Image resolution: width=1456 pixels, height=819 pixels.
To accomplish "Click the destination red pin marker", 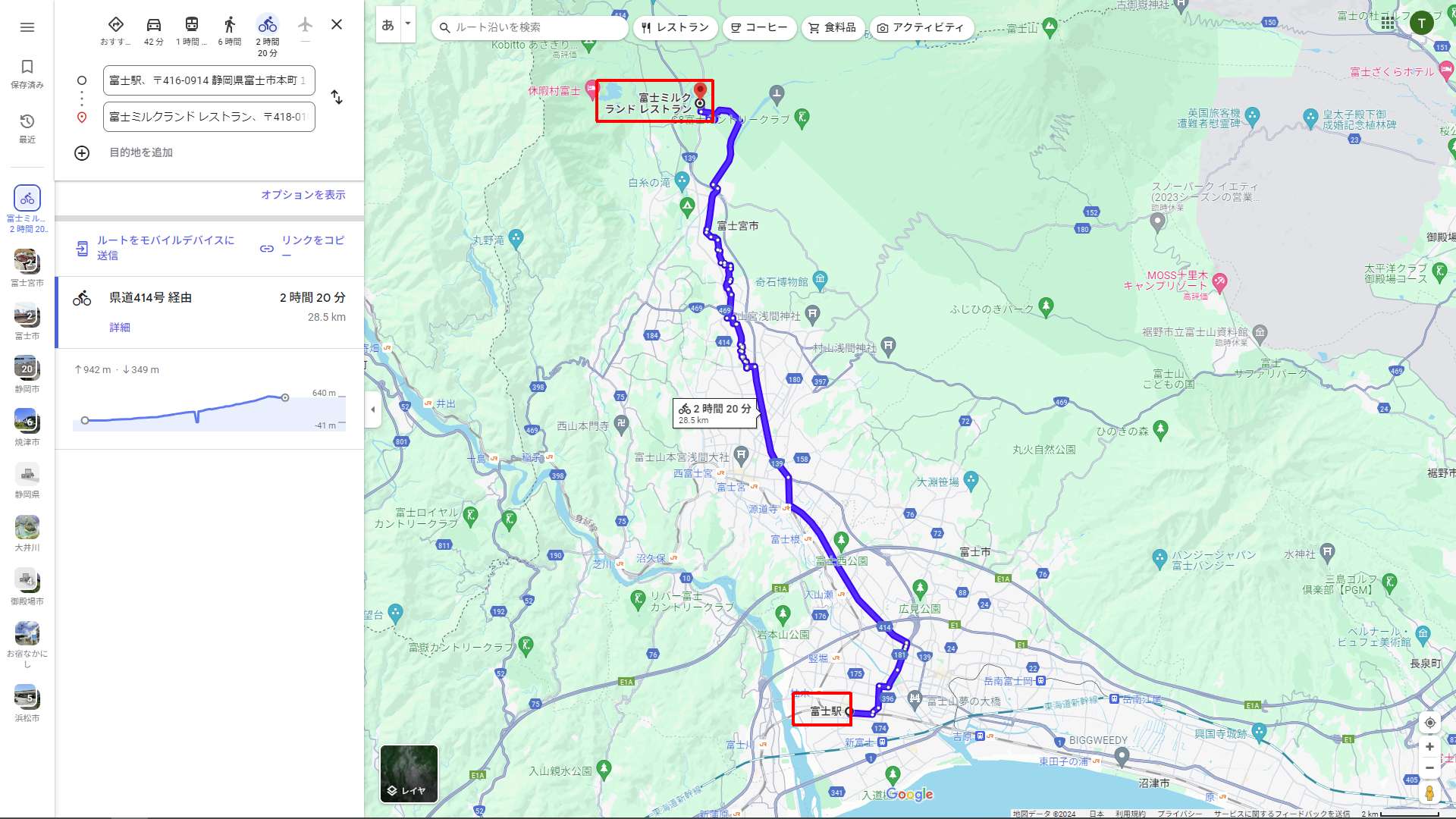I will tap(701, 90).
